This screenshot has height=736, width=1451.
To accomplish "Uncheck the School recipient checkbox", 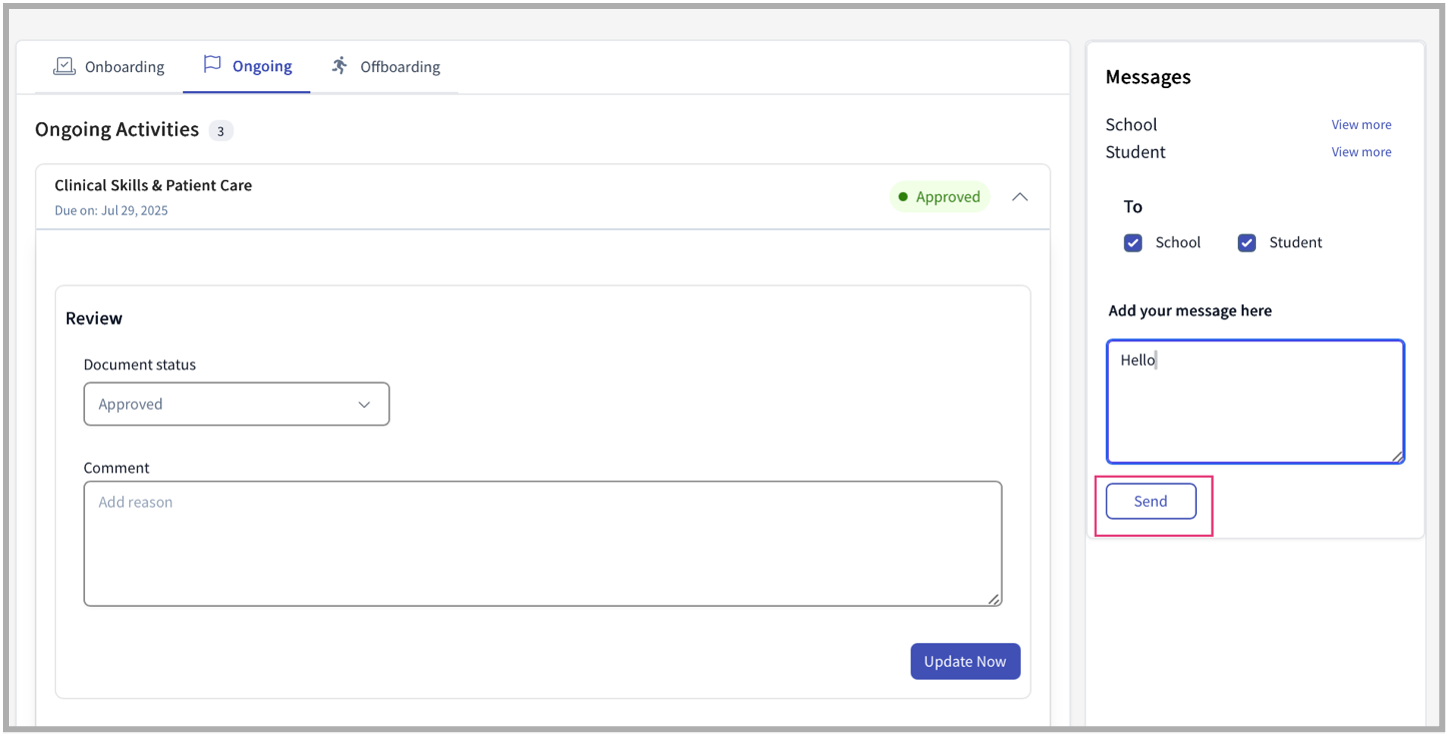I will click(x=1133, y=243).
